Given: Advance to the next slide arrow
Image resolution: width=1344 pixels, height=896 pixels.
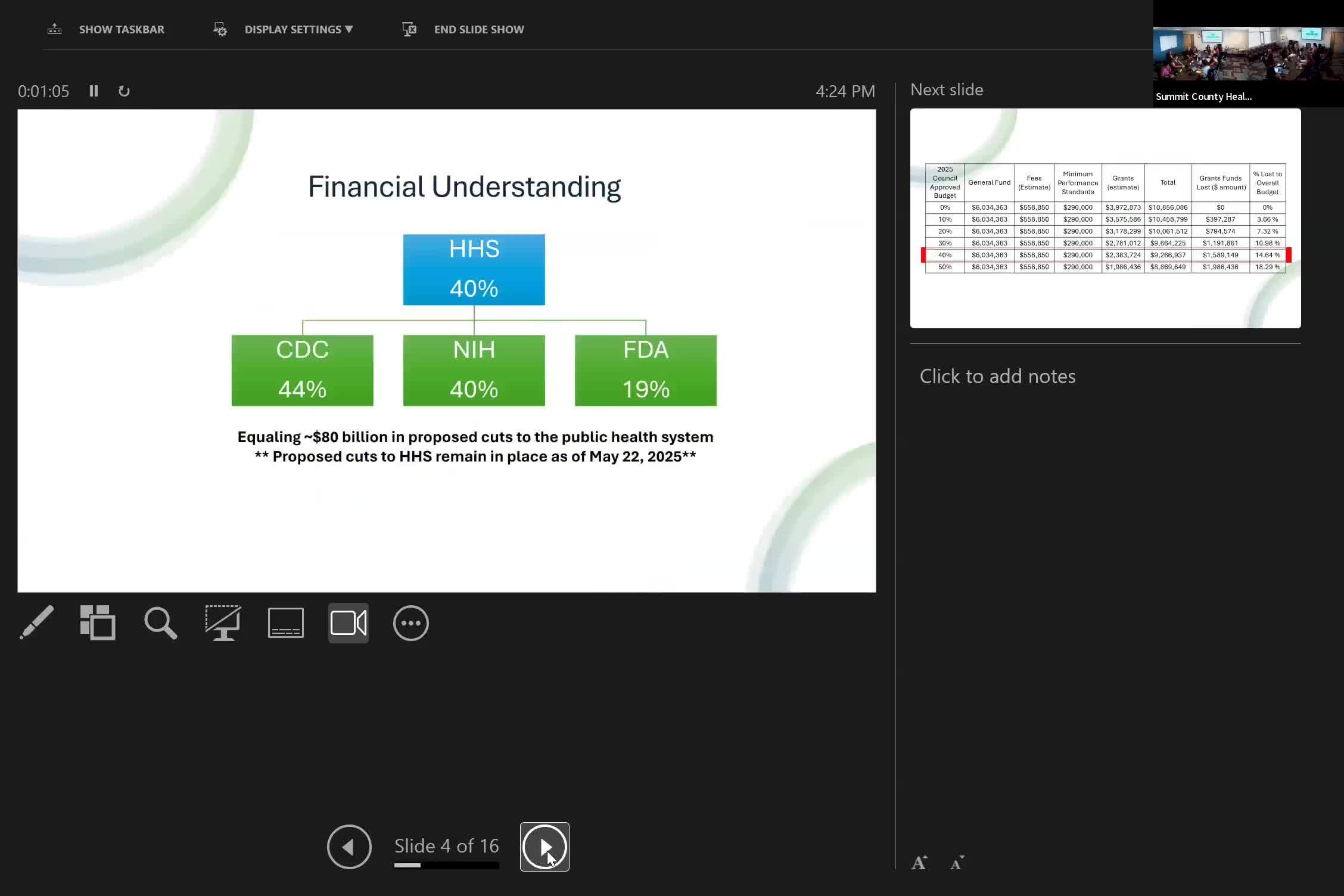Looking at the screenshot, I should pyautogui.click(x=545, y=847).
